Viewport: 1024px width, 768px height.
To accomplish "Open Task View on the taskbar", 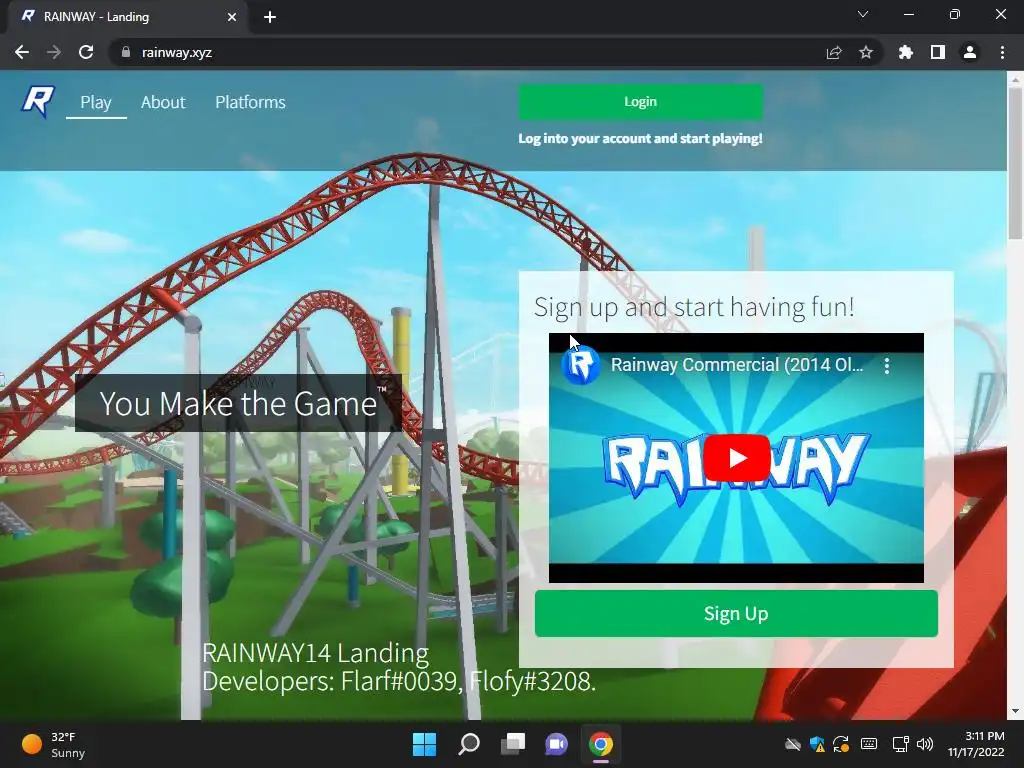I will [513, 744].
